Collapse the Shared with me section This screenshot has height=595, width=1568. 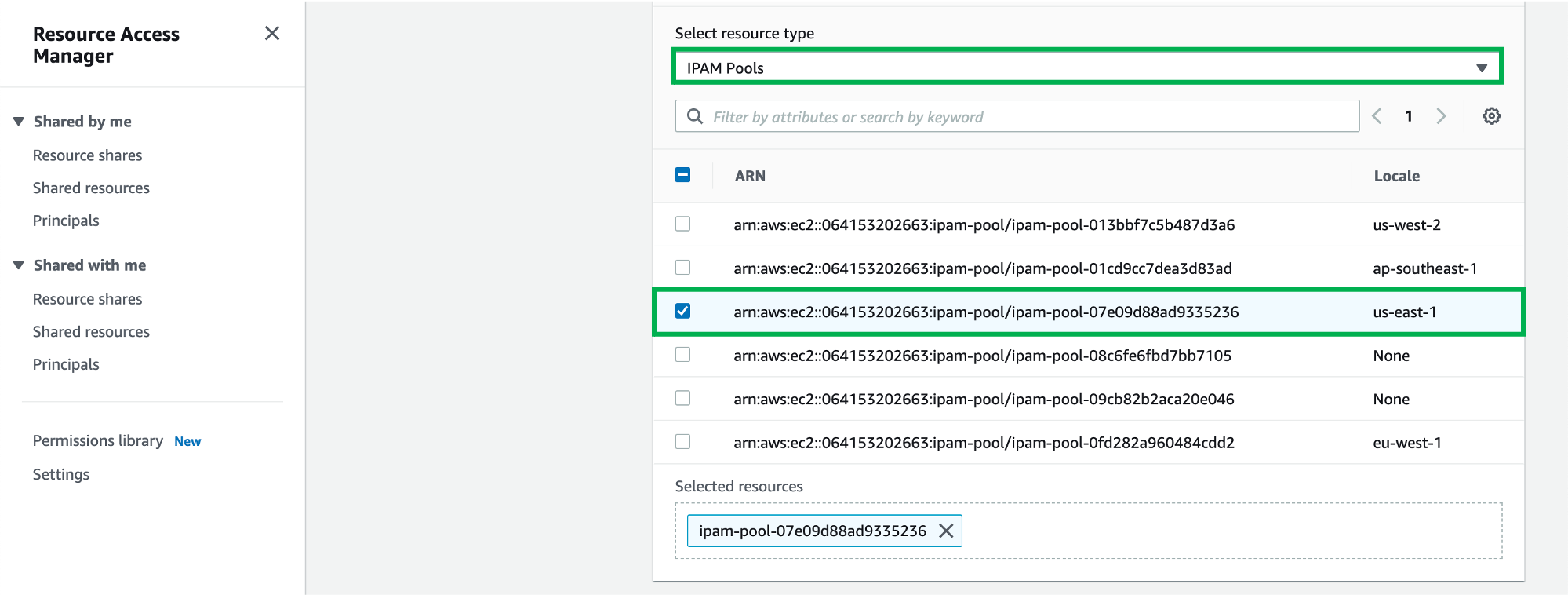tap(19, 265)
